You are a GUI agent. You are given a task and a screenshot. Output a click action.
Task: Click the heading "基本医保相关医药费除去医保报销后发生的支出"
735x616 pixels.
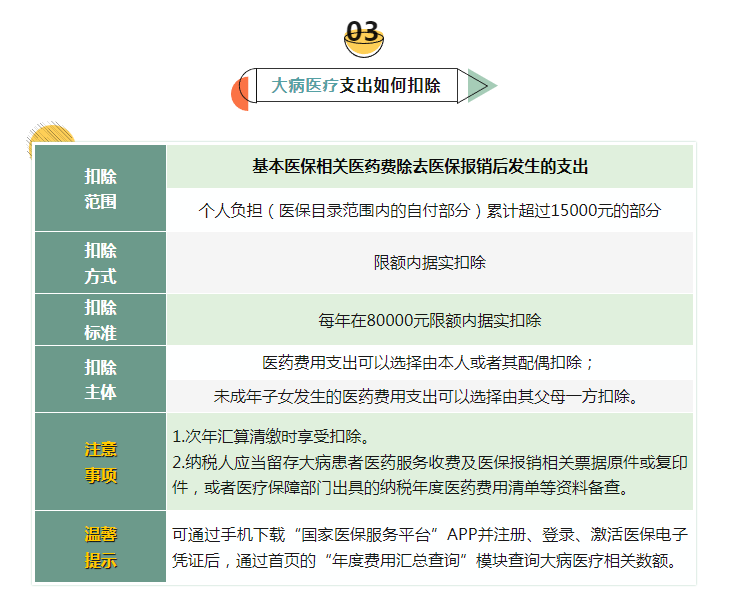[x=420, y=166]
